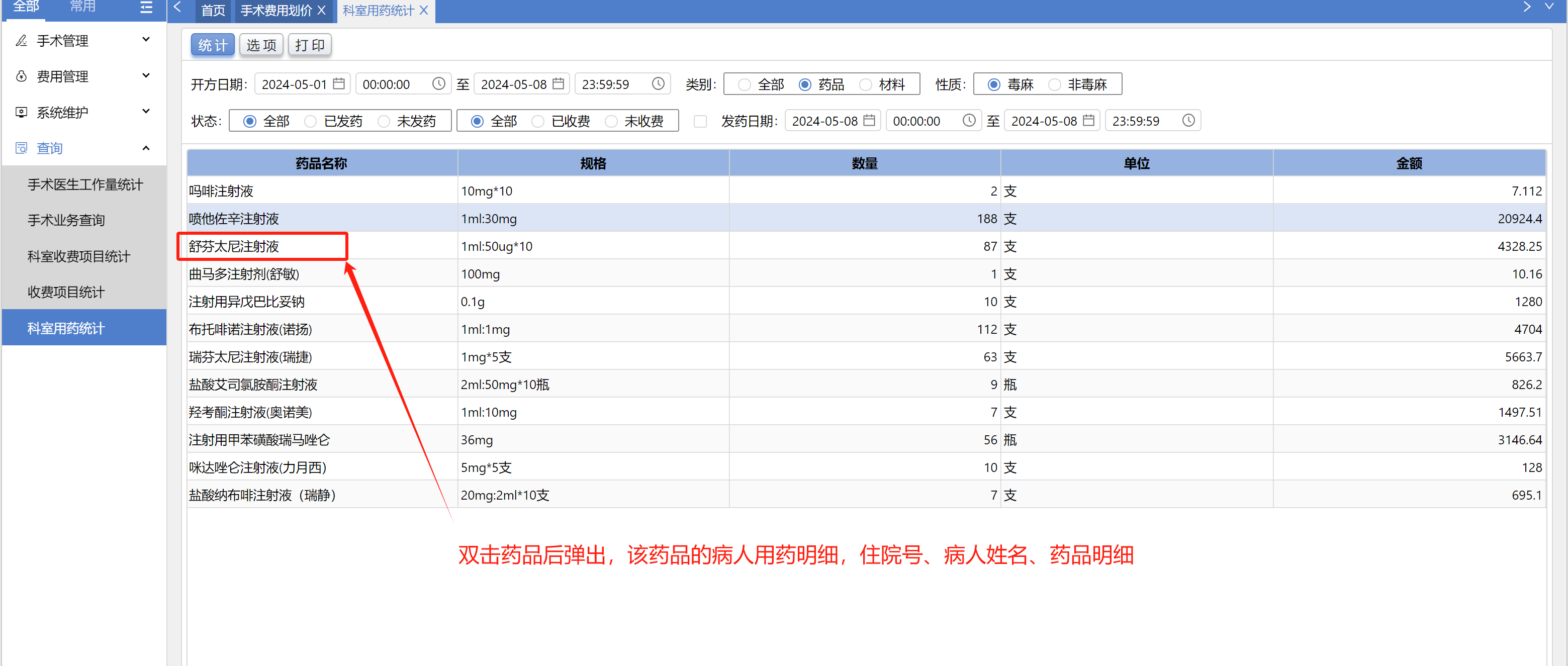The width and height of the screenshot is (1568, 666).
Task: Click the 统计 button
Action: pyautogui.click(x=213, y=45)
